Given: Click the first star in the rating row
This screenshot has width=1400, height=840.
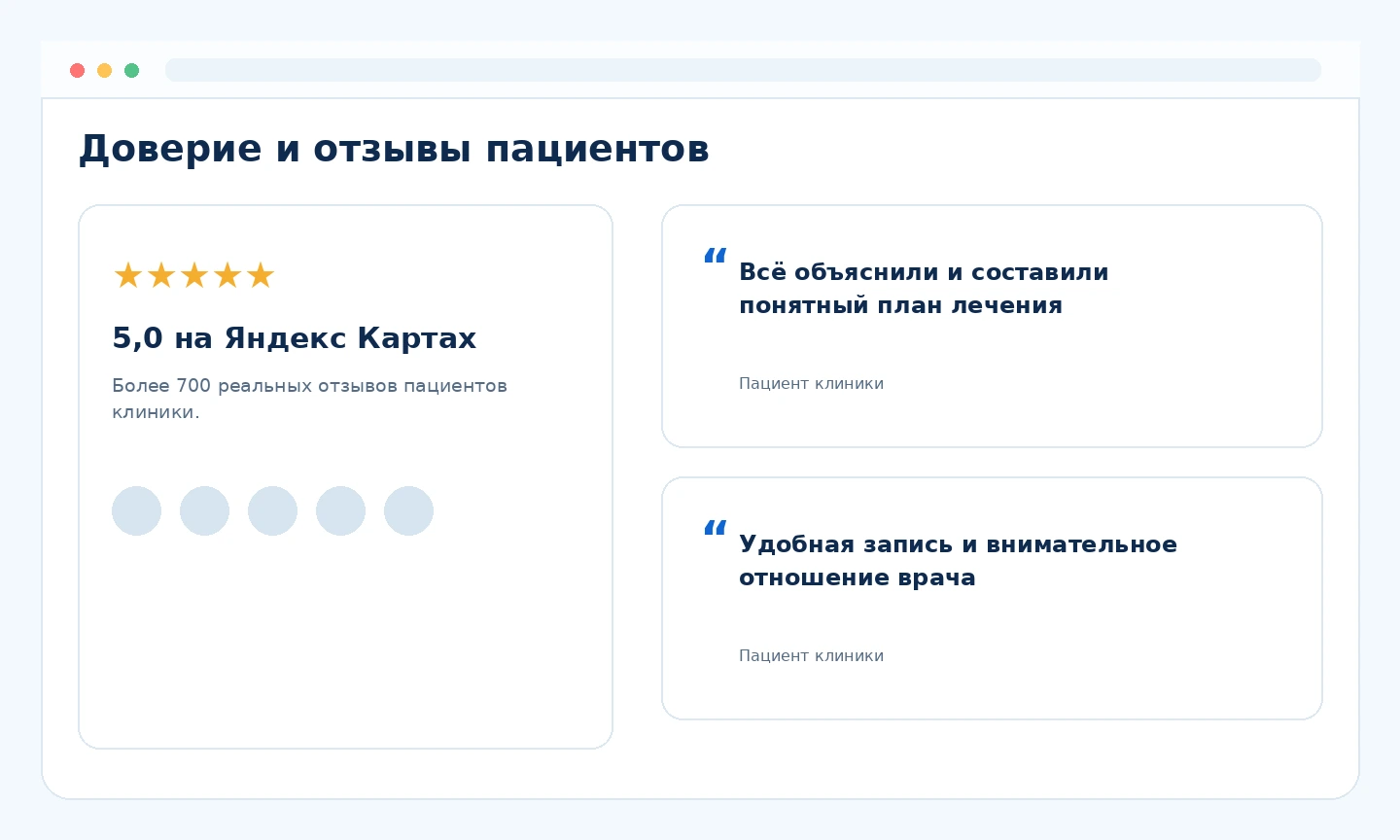Looking at the screenshot, I should click(x=128, y=275).
